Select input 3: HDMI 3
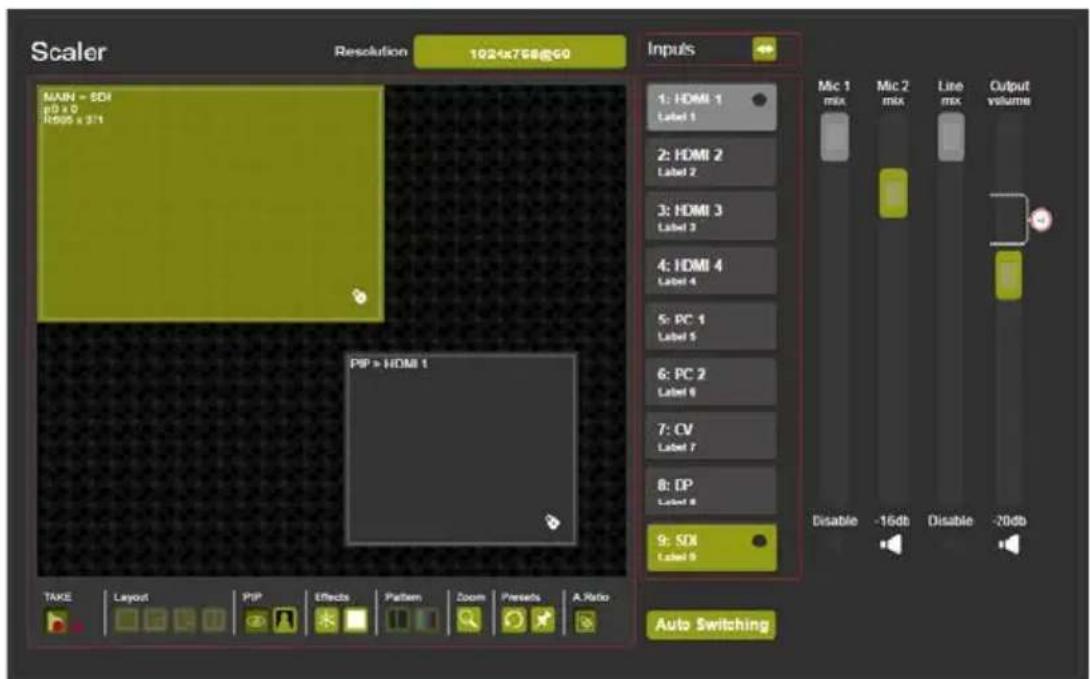This screenshot has height=679, width=1090. tap(711, 217)
